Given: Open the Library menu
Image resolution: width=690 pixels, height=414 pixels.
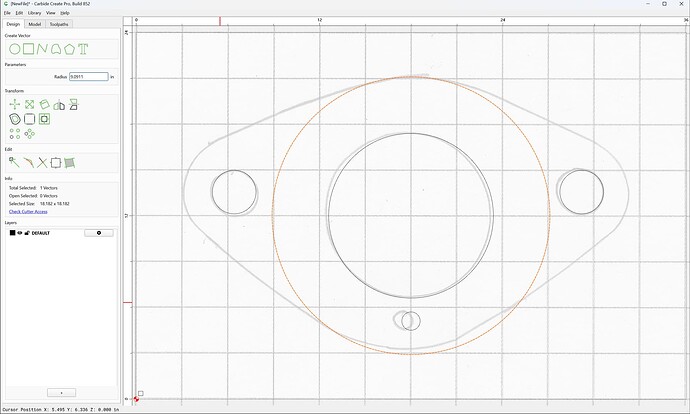Looking at the screenshot, I should pos(34,13).
